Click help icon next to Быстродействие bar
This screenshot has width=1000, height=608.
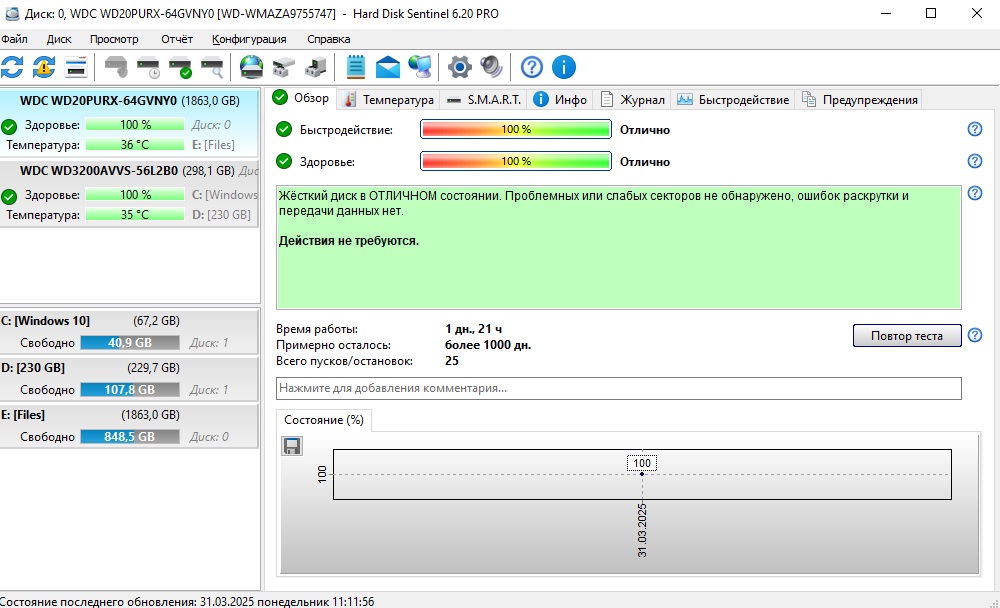point(974,129)
